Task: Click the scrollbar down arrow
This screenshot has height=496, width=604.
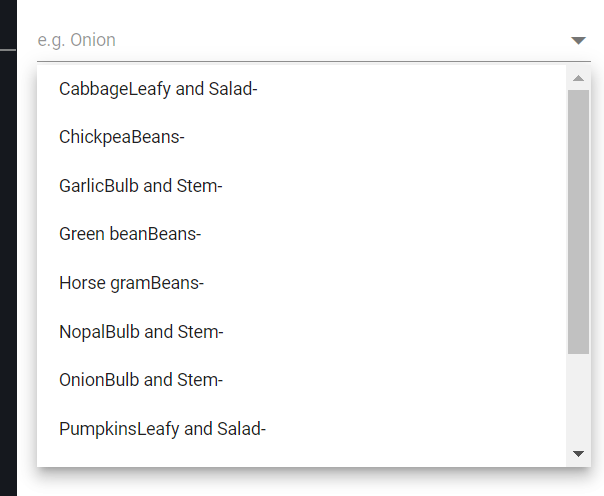Action: click(x=578, y=454)
